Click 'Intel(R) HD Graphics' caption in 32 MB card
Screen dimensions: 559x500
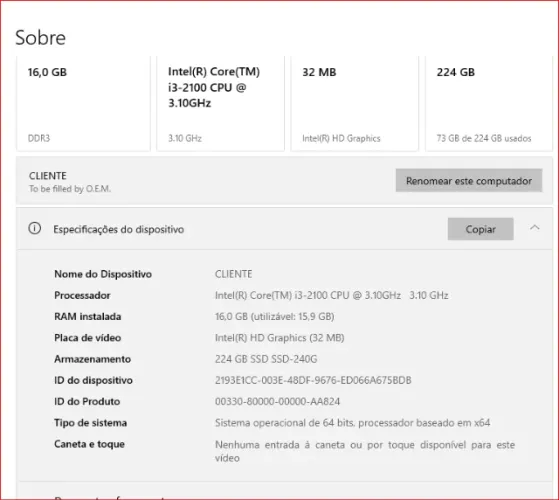point(341,138)
